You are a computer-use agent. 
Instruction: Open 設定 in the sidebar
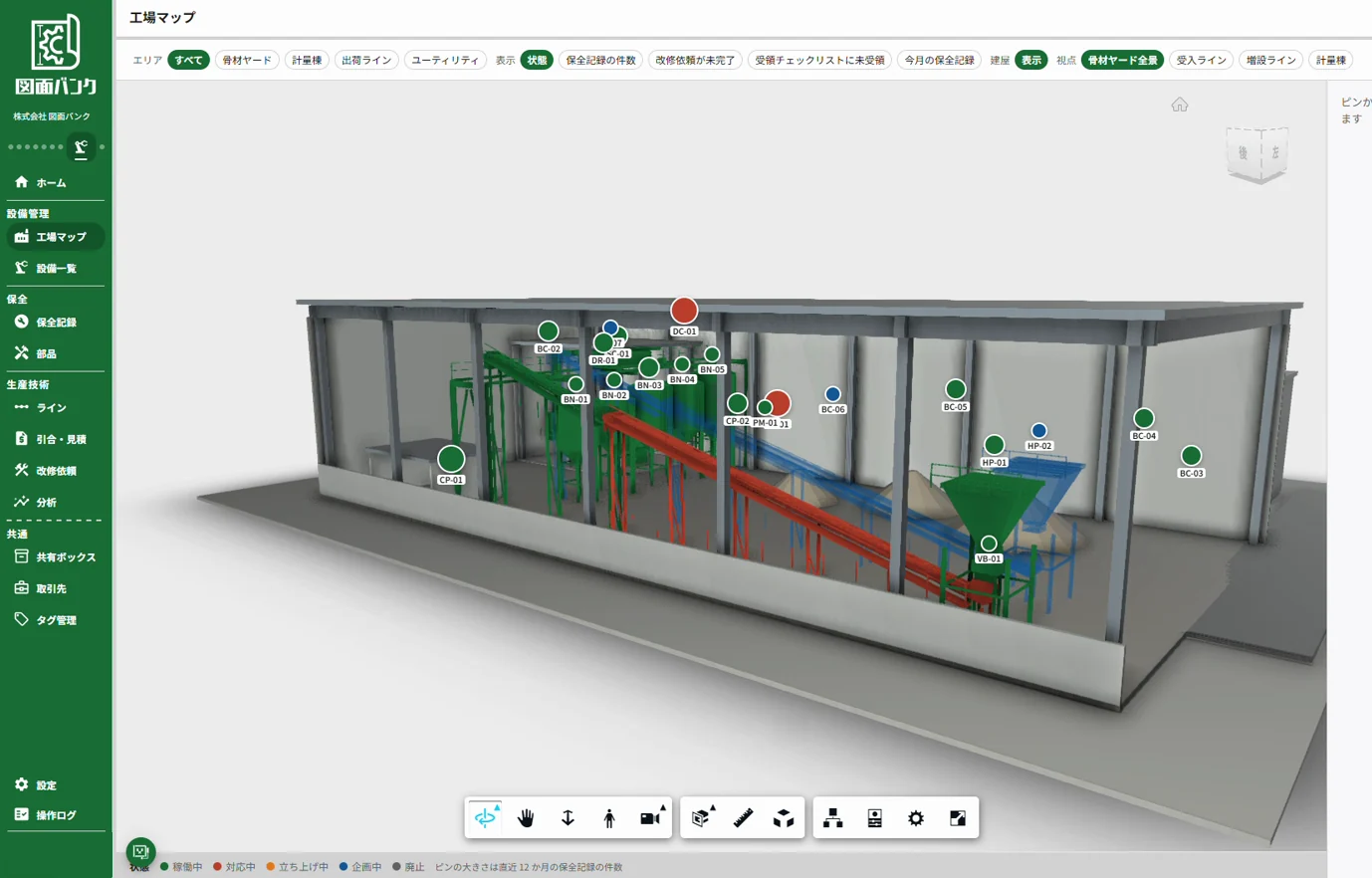[x=56, y=785]
